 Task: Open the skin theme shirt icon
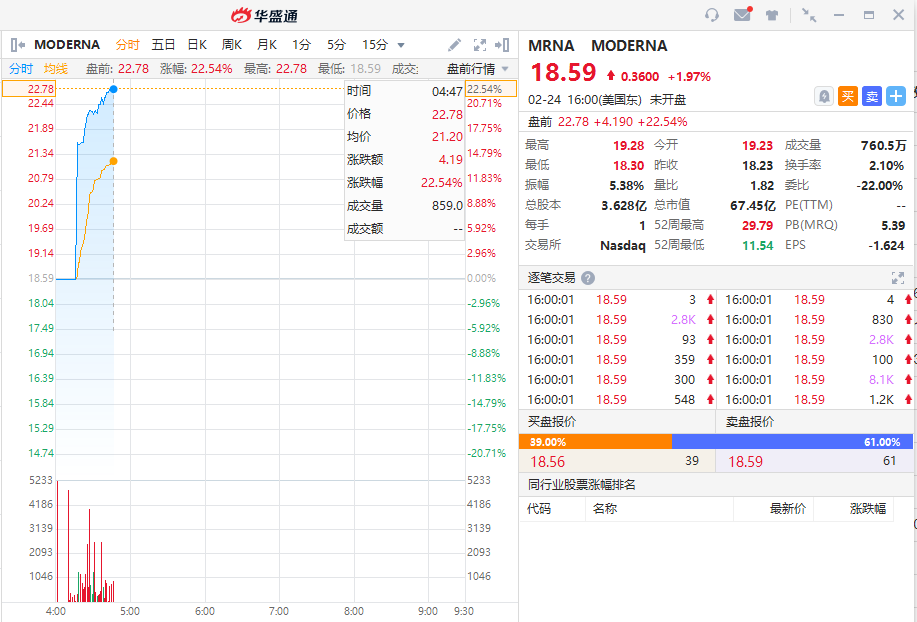(x=772, y=15)
